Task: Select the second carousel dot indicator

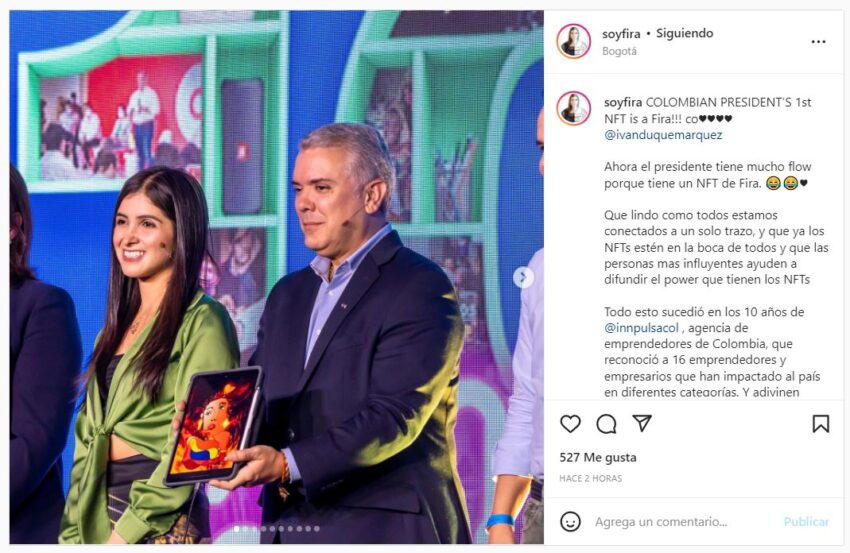Action: point(246,529)
